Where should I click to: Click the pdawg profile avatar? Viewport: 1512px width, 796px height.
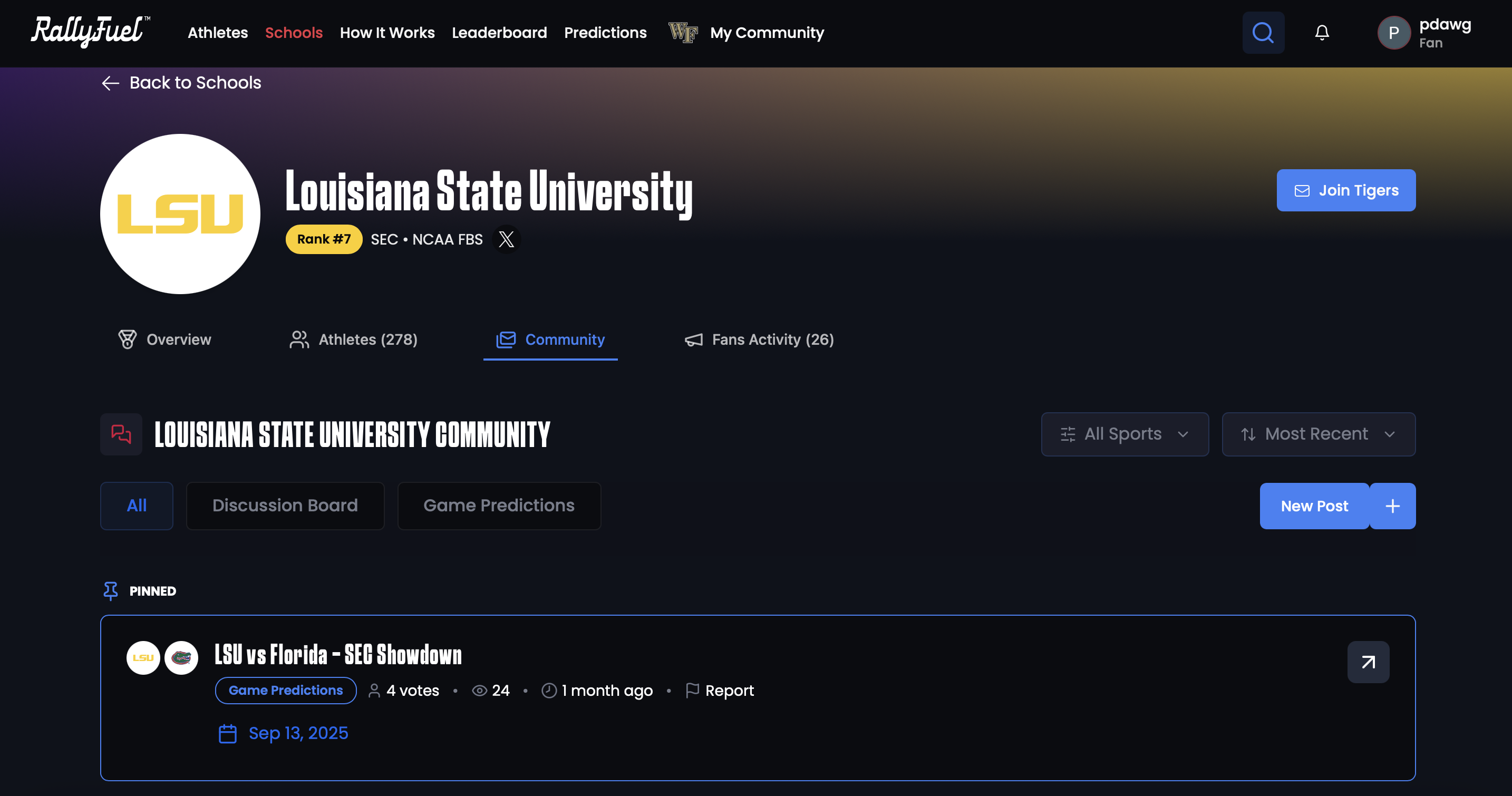point(1394,33)
